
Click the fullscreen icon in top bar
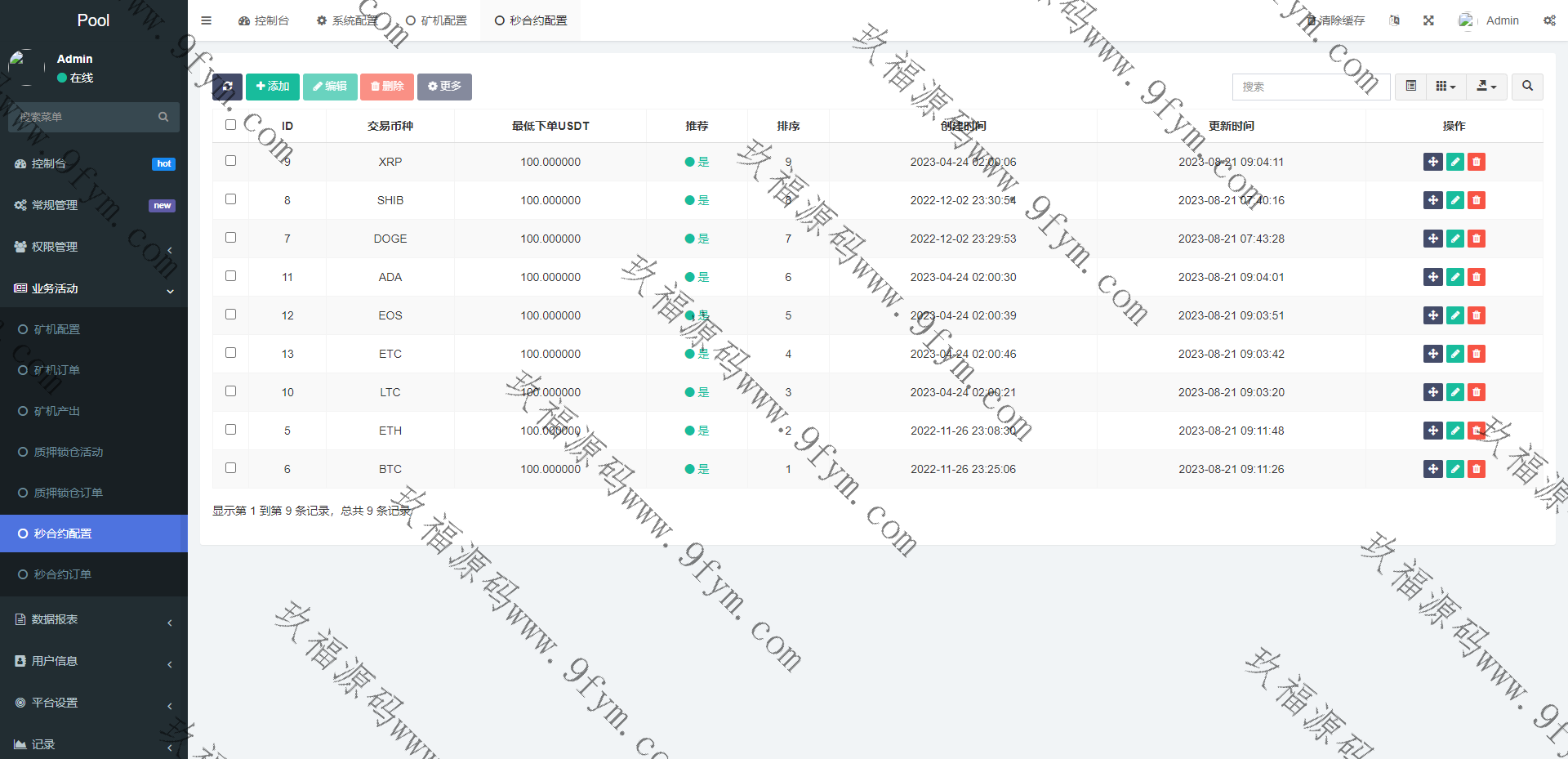point(1428,20)
